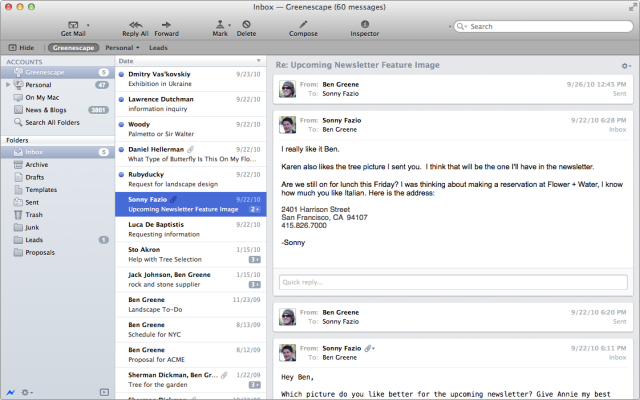Open the Junk folder
The width and height of the screenshot is (640, 400).
(x=58, y=227)
